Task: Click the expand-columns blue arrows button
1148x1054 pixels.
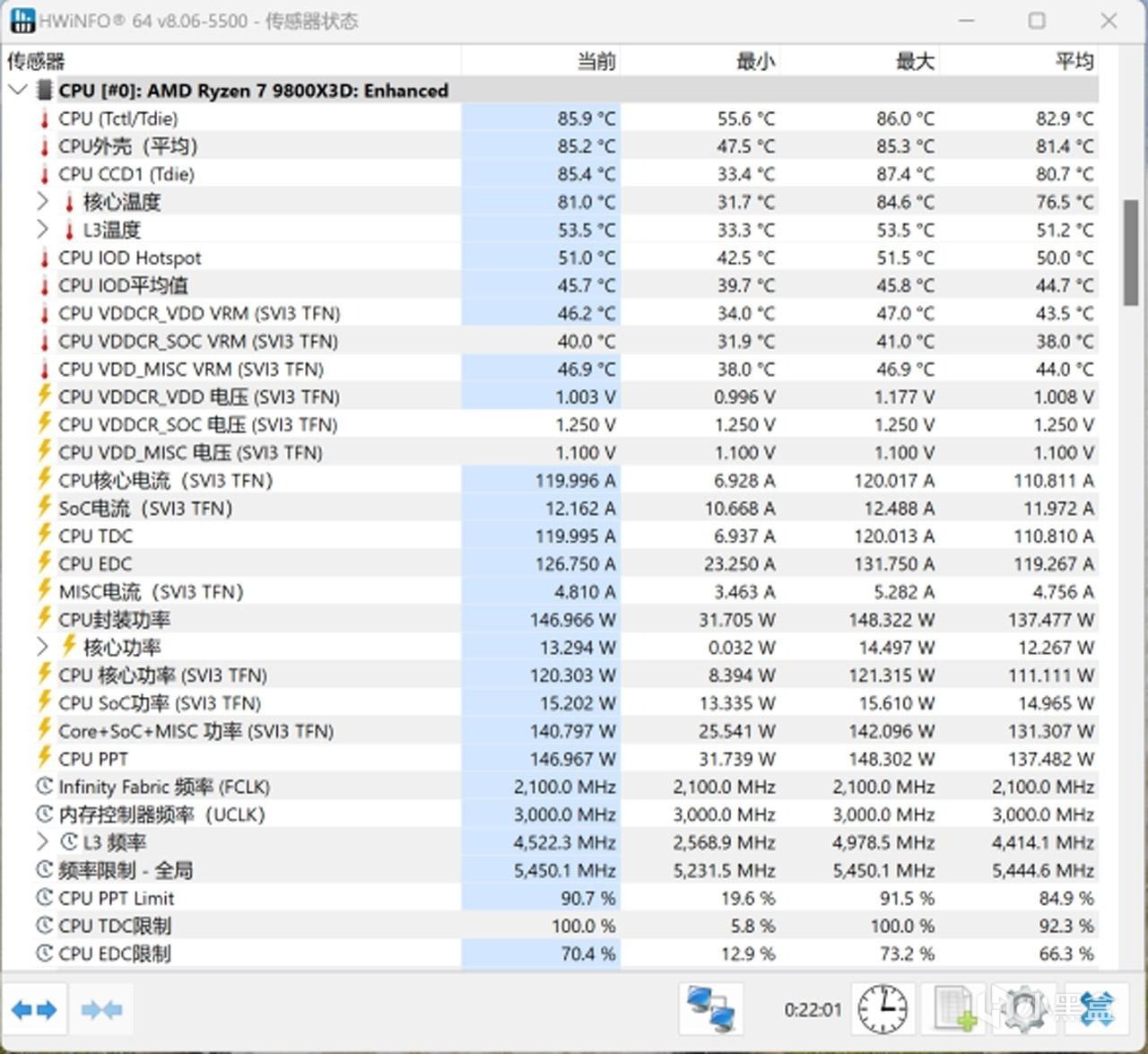Action: pos(35,1010)
